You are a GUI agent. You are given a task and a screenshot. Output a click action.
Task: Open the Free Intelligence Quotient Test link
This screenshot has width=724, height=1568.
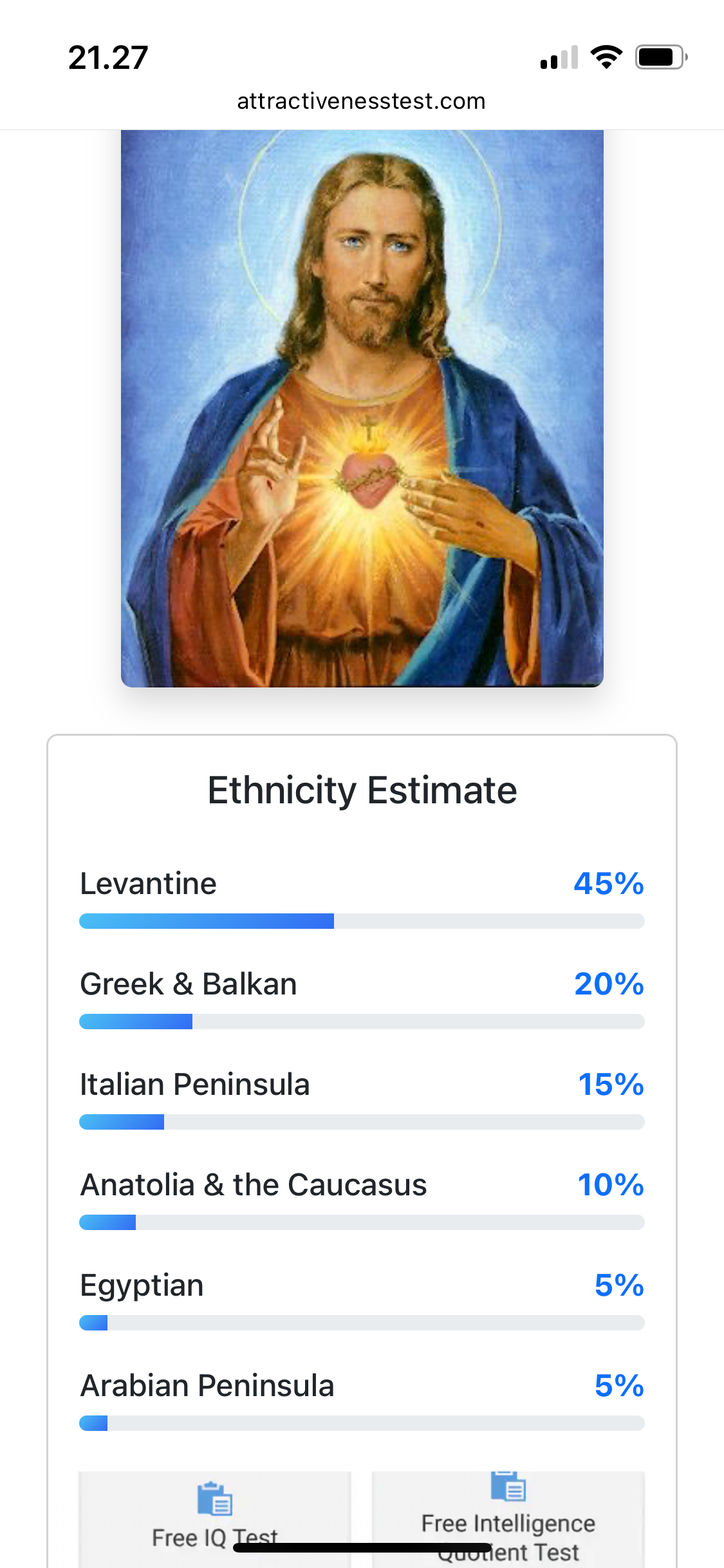508,1536
